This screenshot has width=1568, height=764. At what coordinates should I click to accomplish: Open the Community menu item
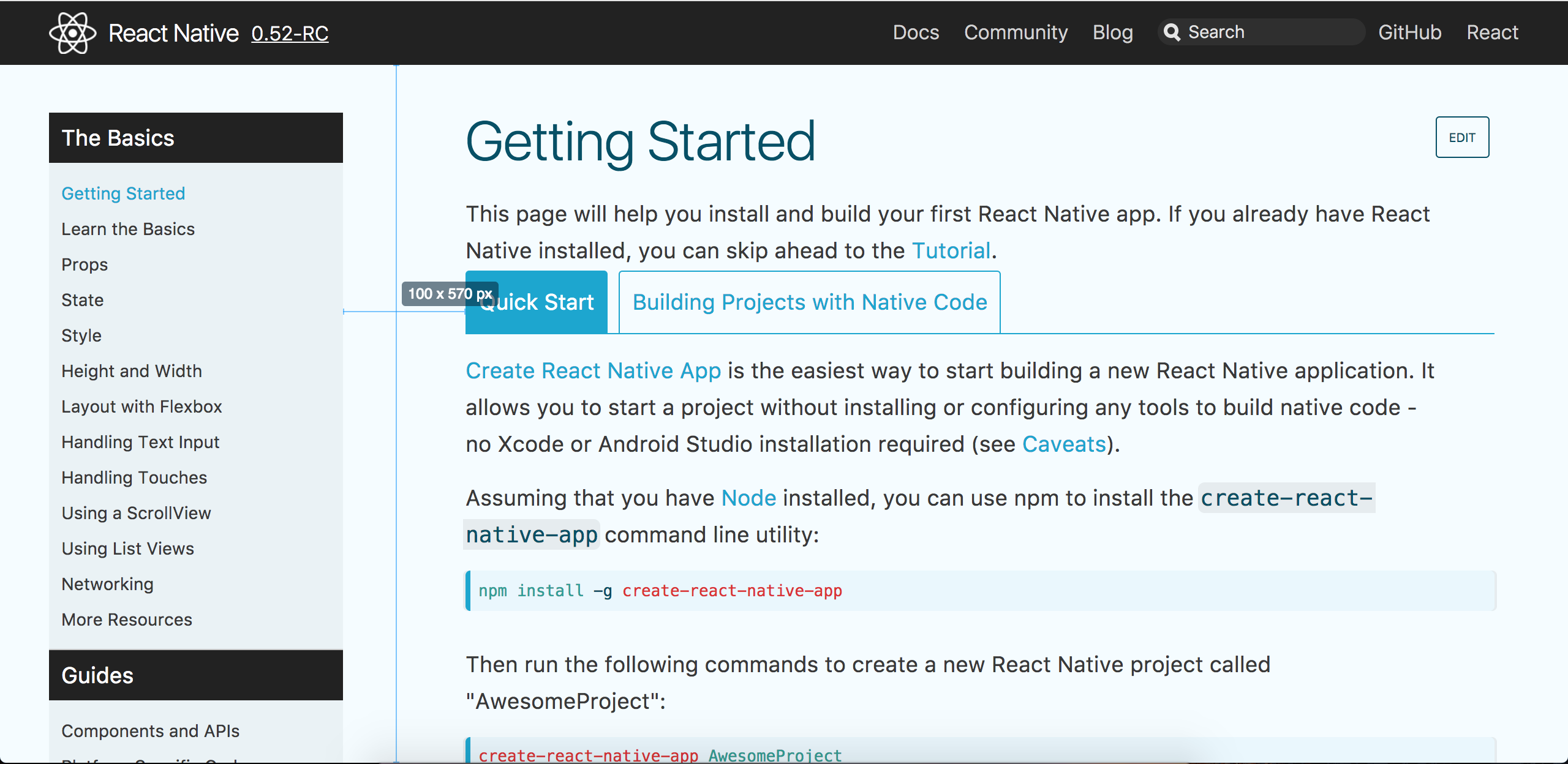click(1016, 32)
